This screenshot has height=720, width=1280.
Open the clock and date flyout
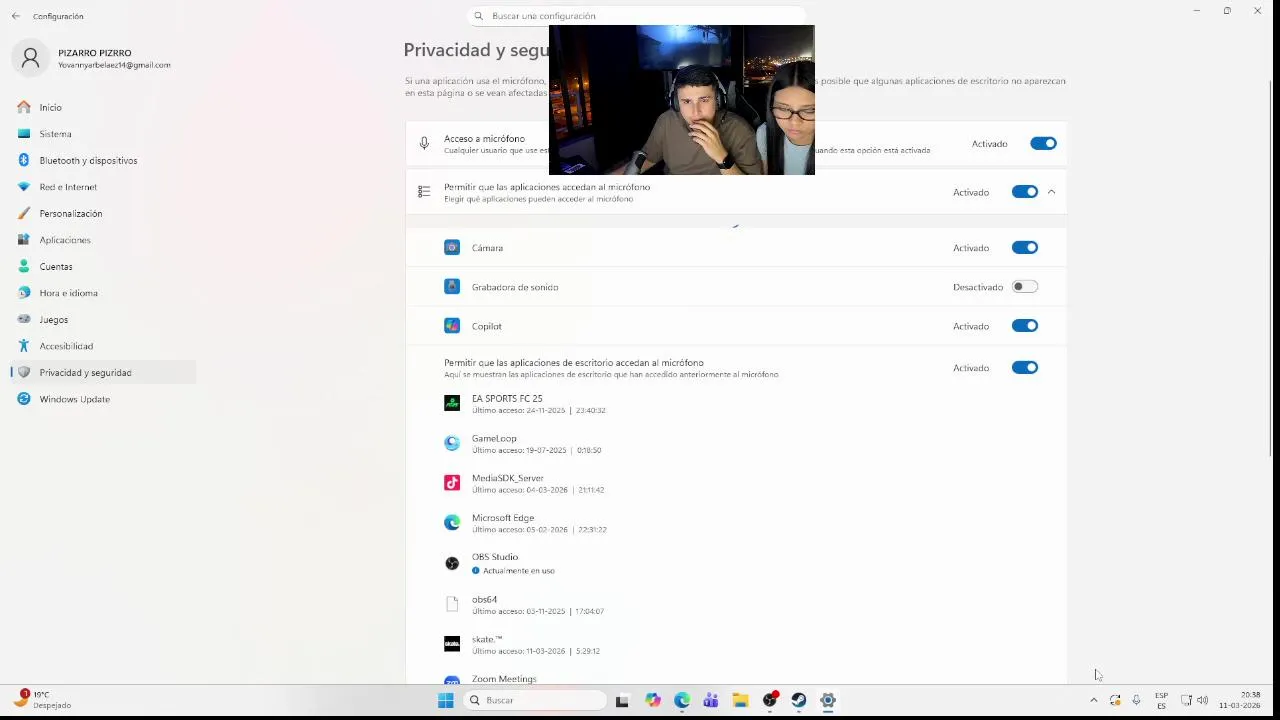click(x=1240, y=701)
